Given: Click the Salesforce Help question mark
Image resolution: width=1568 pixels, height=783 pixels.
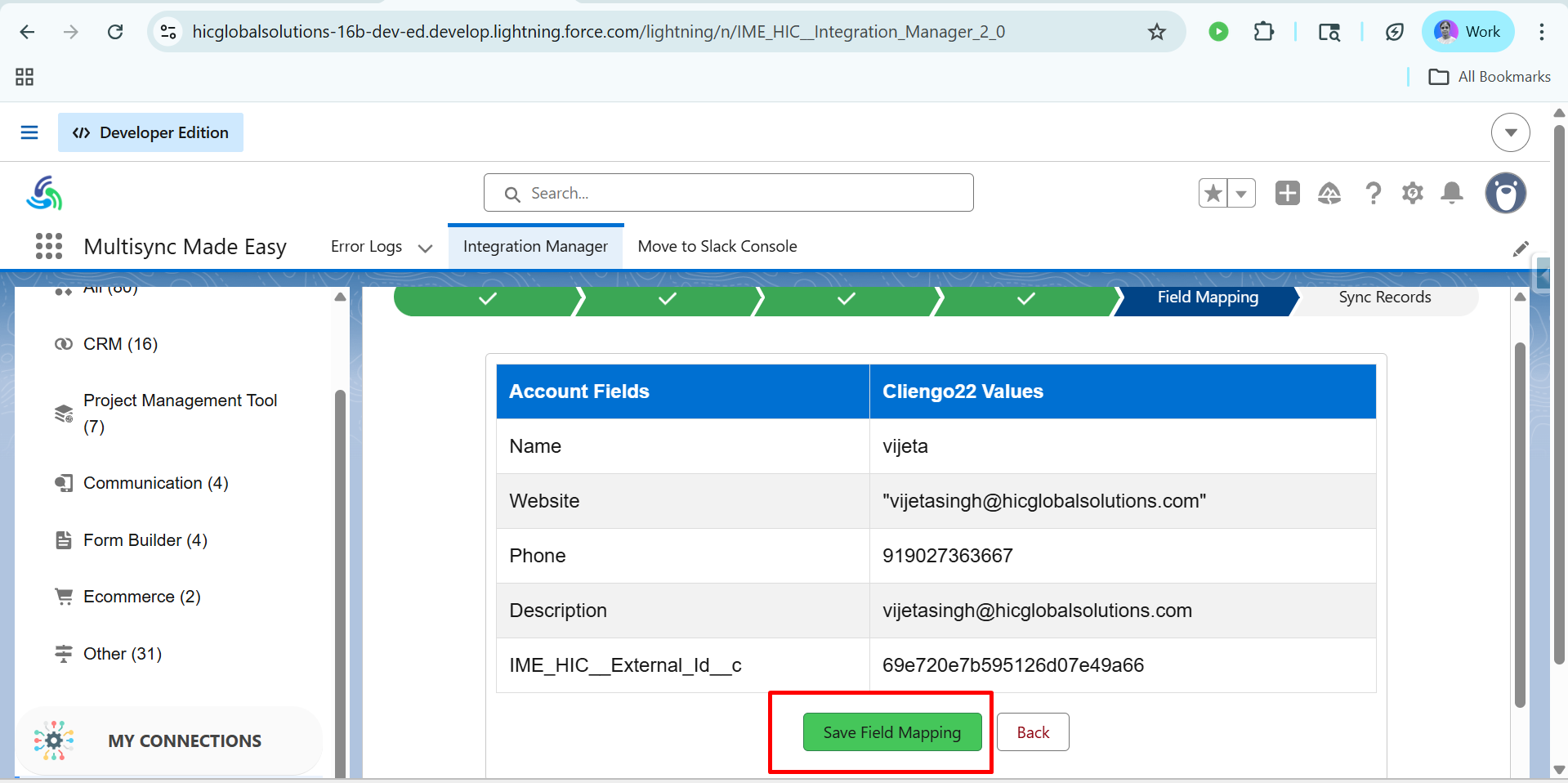Looking at the screenshot, I should pos(1373,194).
